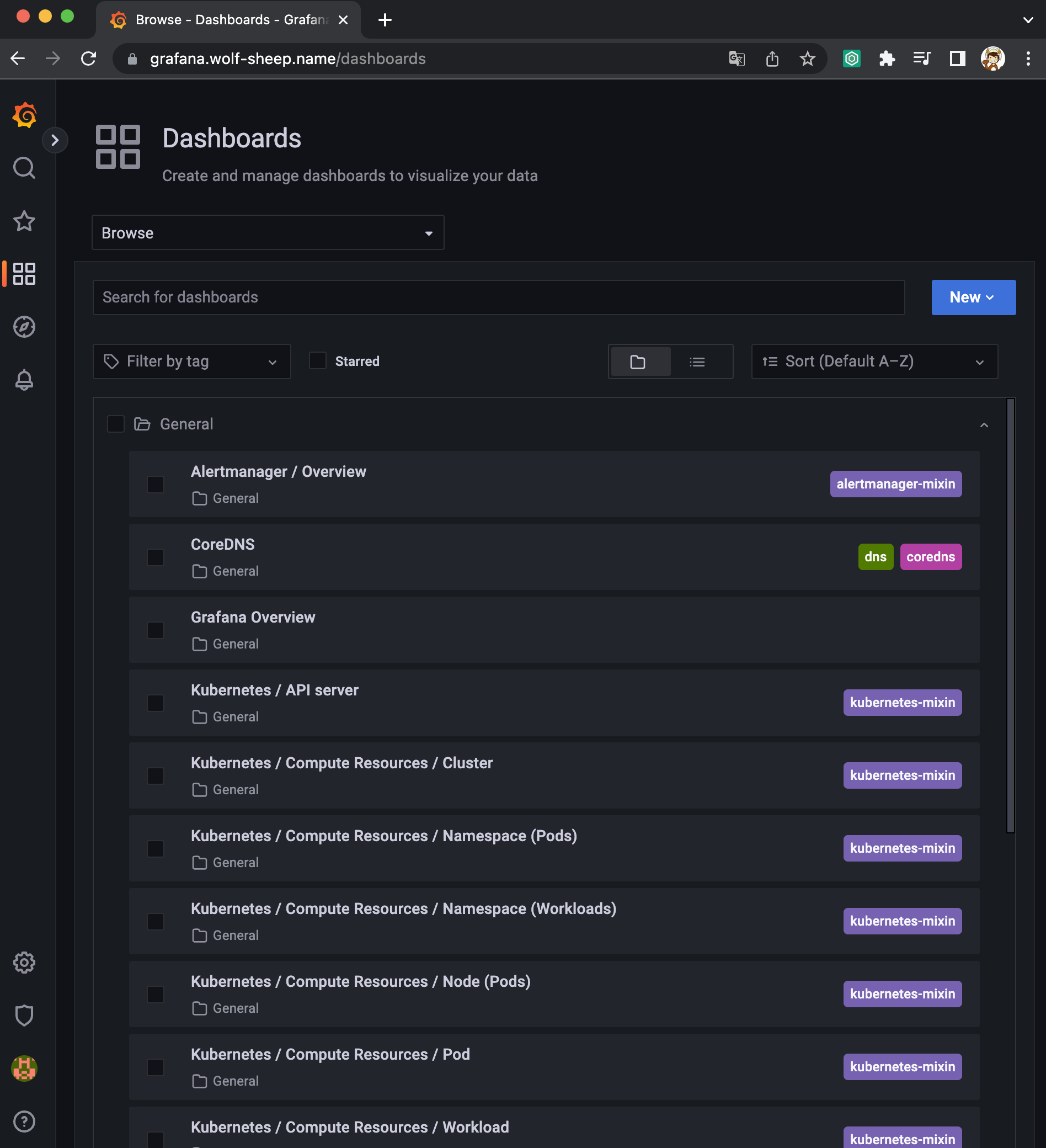Image resolution: width=1046 pixels, height=1148 pixels.
Task: Open Kubernetes / Compute Resources / Namespace (Pods)
Action: pos(383,837)
